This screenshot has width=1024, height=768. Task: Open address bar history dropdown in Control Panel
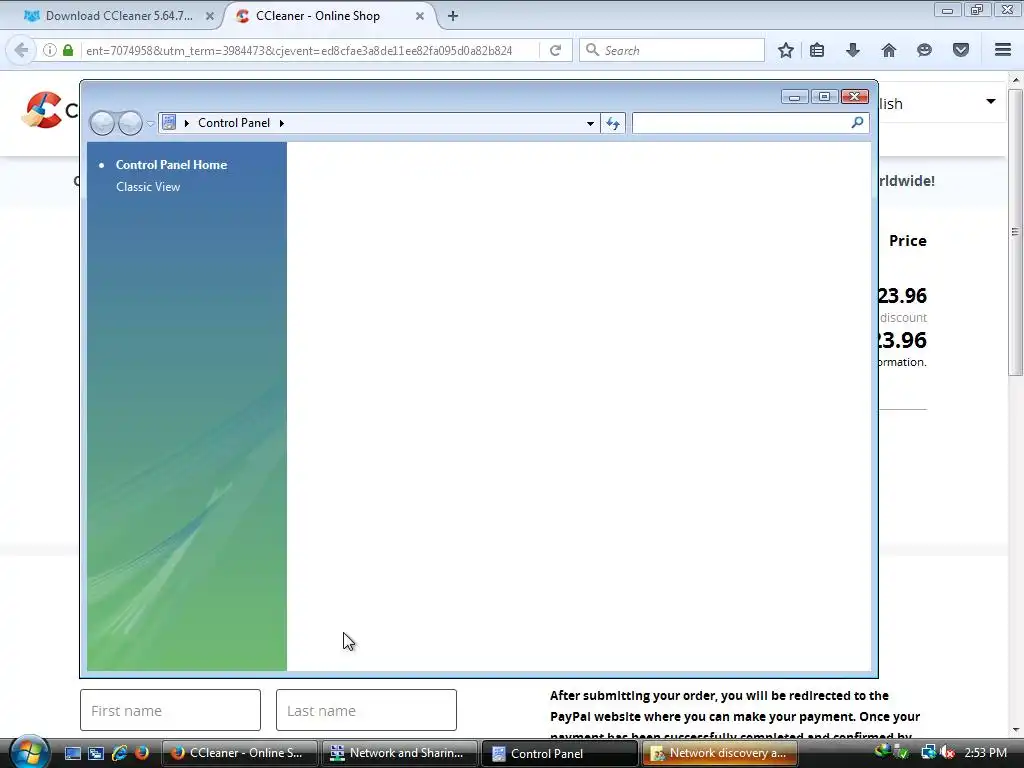(590, 123)
